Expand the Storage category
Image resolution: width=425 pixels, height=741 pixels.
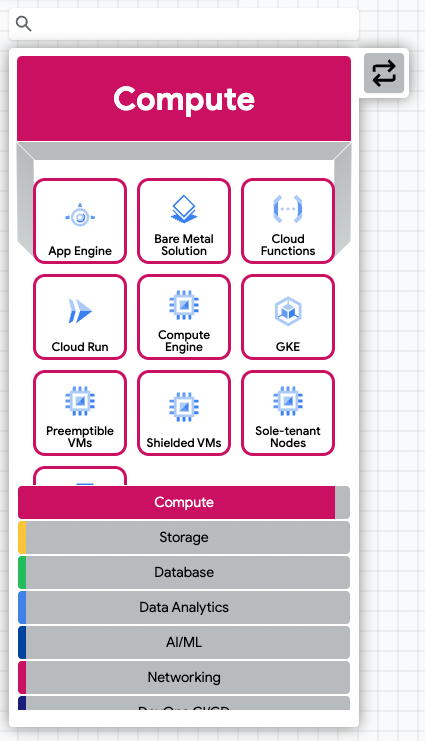pos(184,537)
